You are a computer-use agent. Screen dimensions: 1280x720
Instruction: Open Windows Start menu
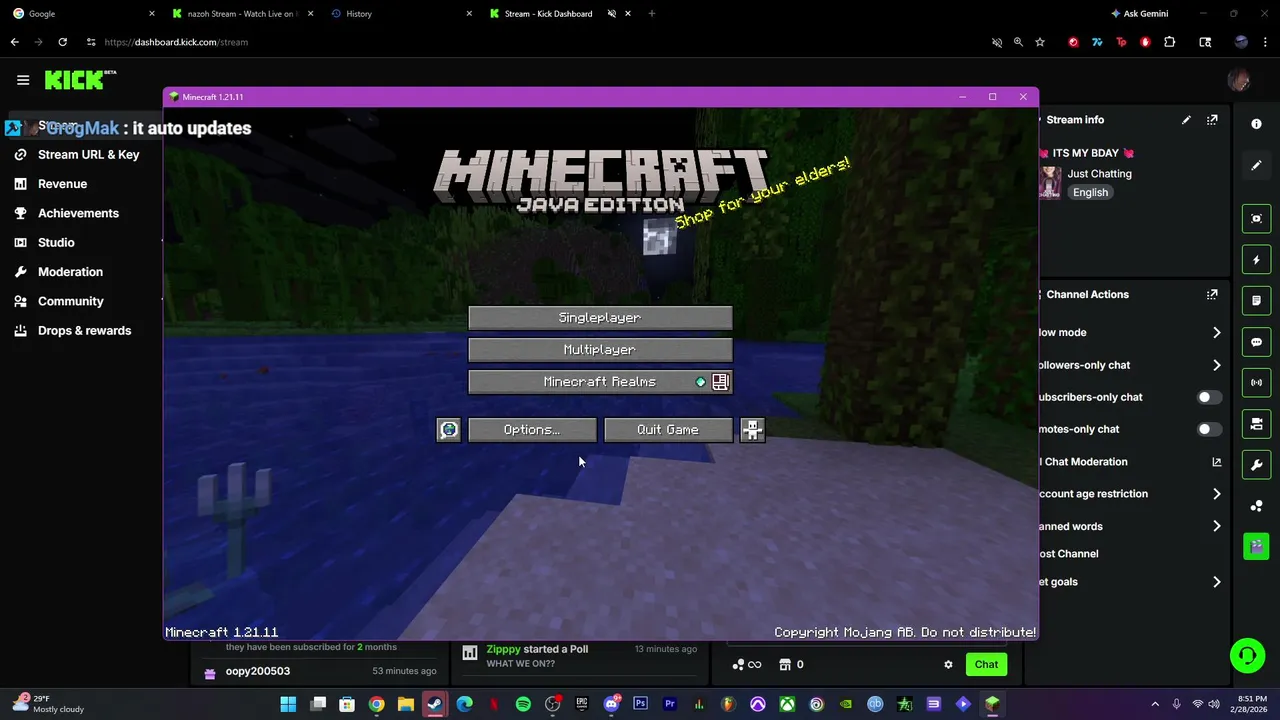coord(288,704)
